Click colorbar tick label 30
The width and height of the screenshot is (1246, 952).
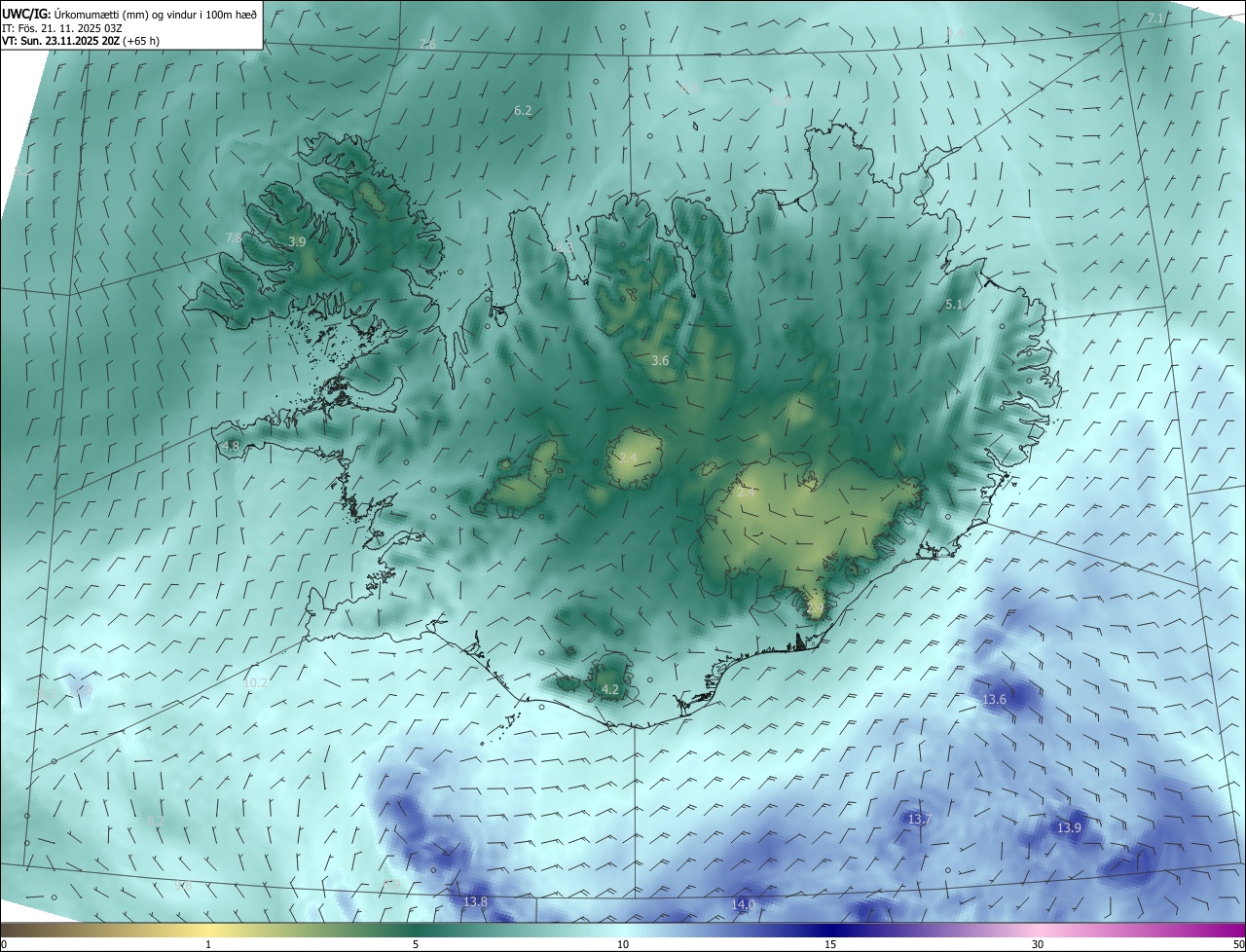(x=1038, y=945)
